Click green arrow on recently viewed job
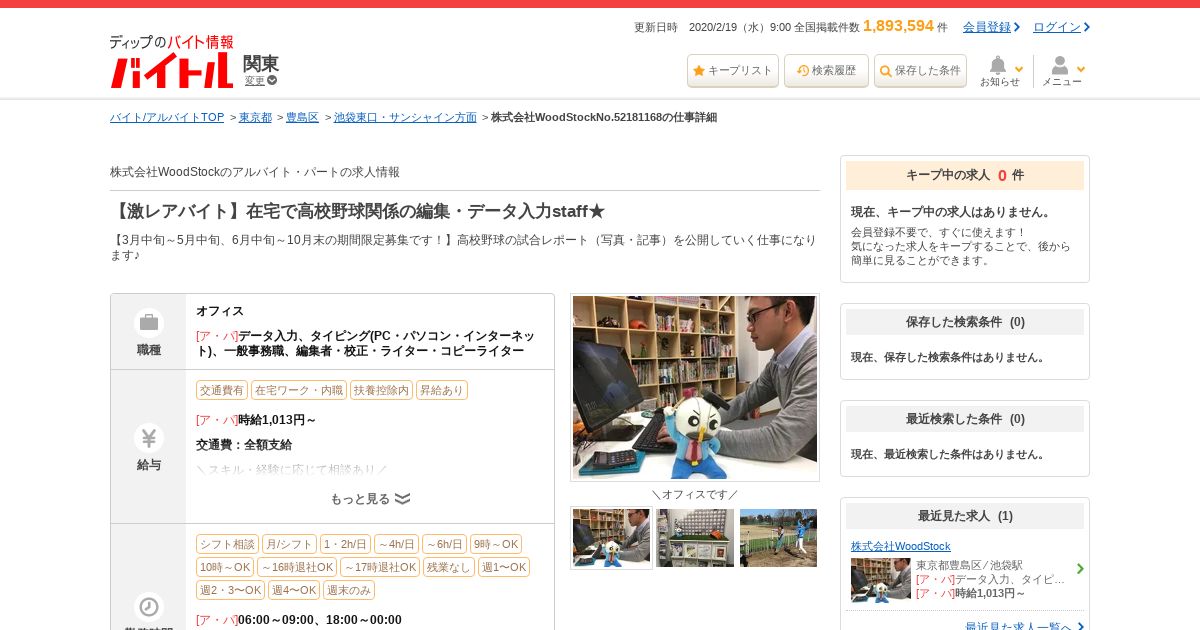 click(1080, 569)
